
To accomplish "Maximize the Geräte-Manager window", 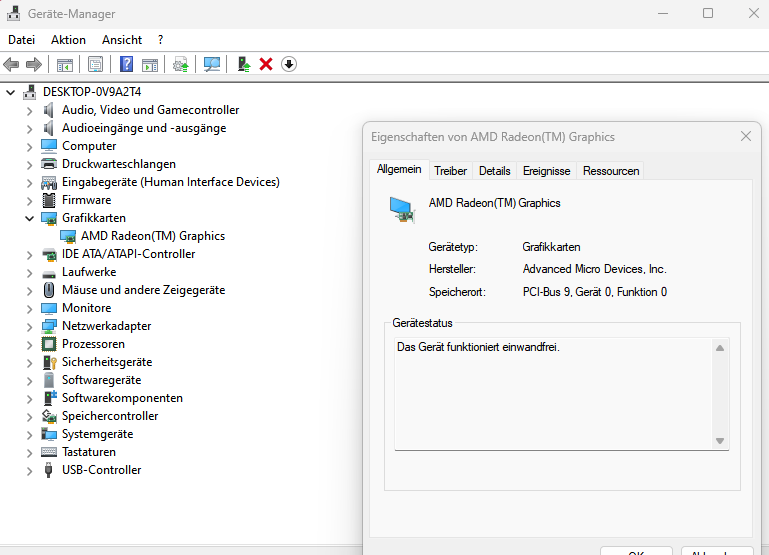I will [708, 13].
